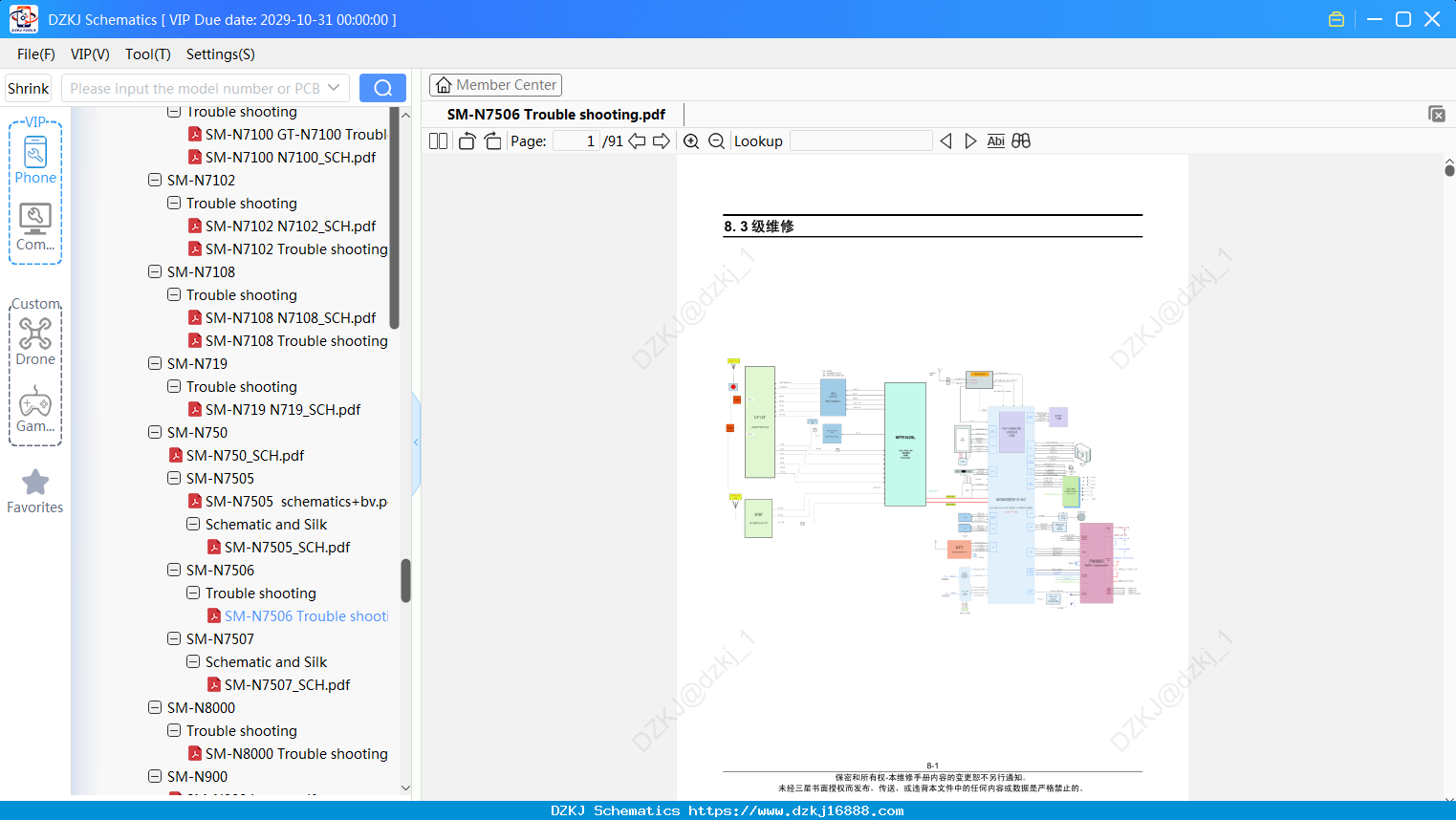Close the PDF tab with corner icon
The width and height of the screenshot is (1456, 820).
coord(1436,114)
